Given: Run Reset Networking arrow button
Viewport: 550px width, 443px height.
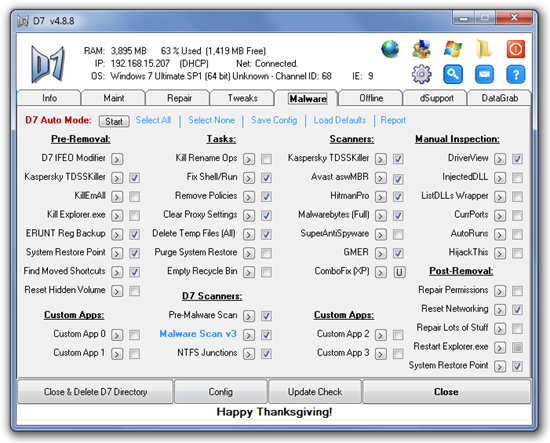Looking at the screenshot, I should click(x=500, y=310).
